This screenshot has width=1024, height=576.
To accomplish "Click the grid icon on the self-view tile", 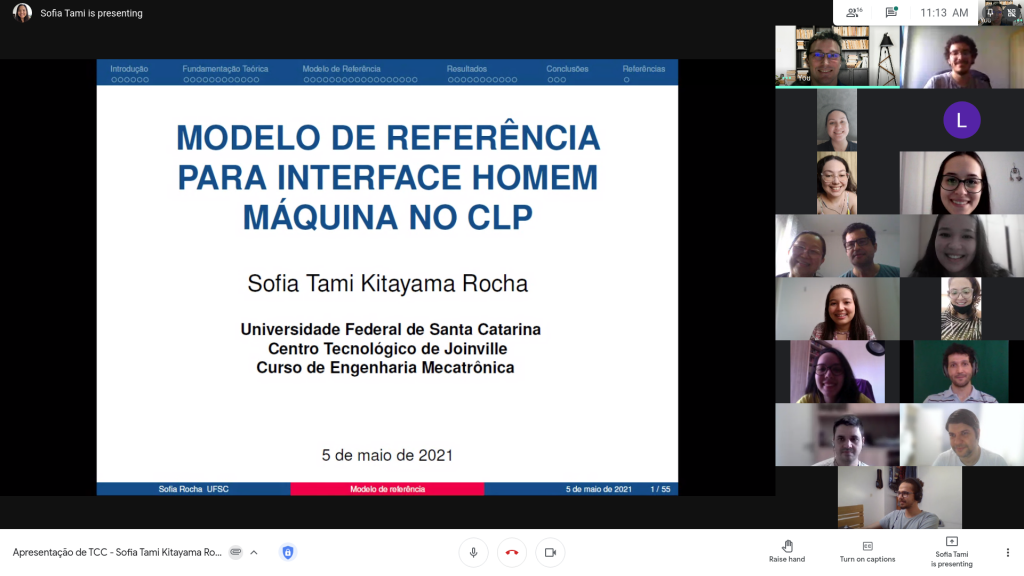I will pos(1011,12).
